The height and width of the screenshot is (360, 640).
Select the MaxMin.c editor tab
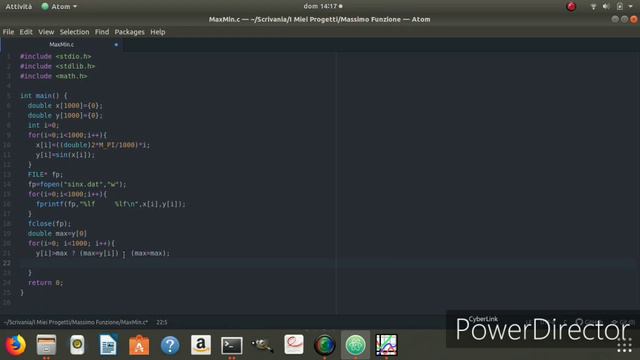(62, 44)
